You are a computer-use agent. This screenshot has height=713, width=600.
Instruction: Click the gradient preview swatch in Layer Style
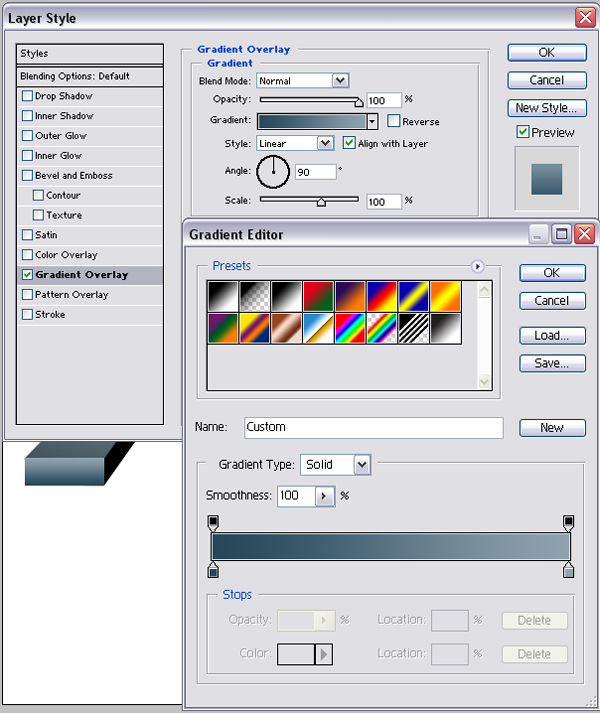tap(312, 121)
